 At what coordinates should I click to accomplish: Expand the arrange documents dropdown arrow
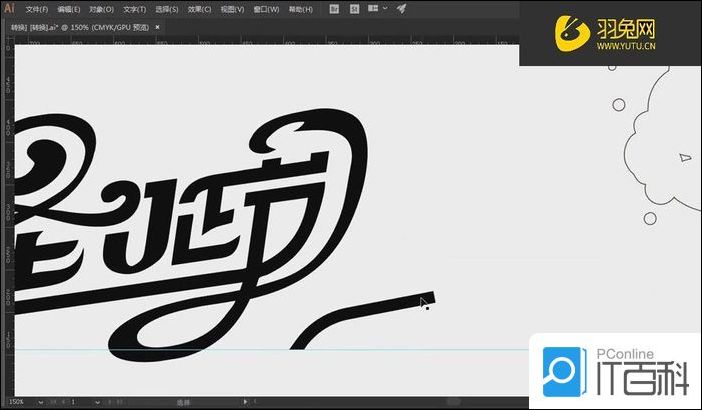385,9
